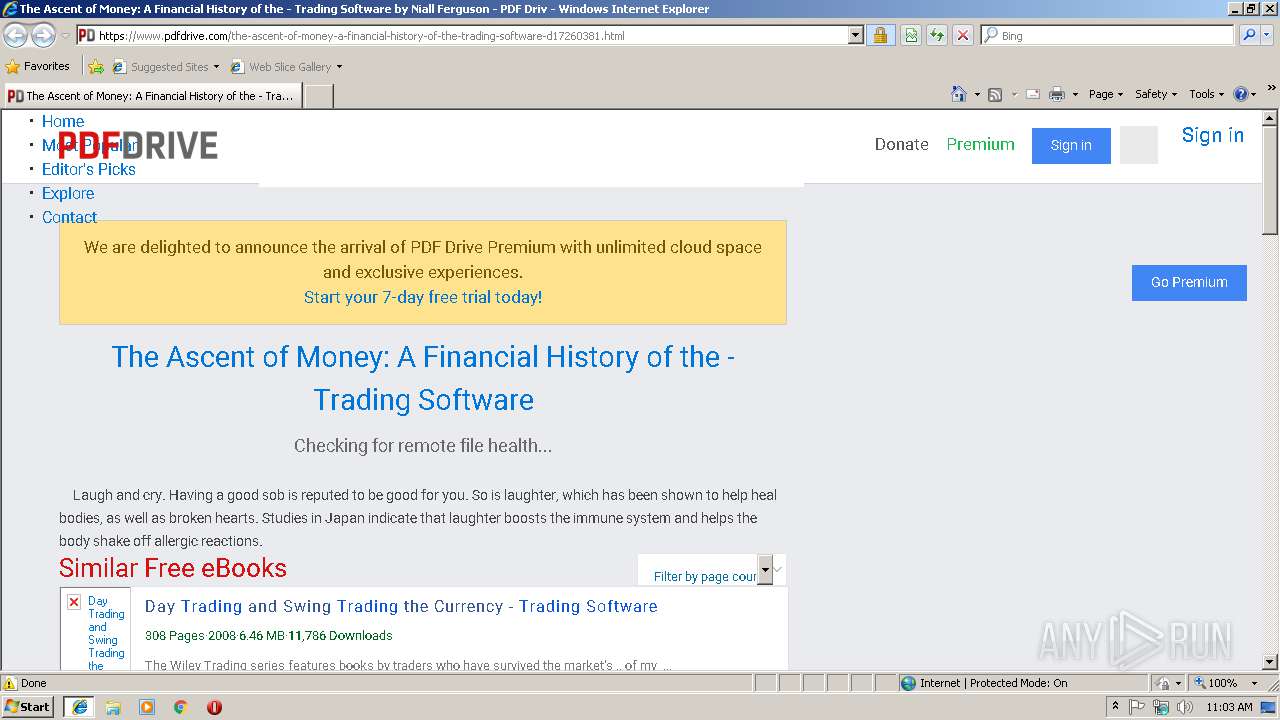Open the recent pages dropdown arrow
This screenshot has width=1280, height=720.
66,35
